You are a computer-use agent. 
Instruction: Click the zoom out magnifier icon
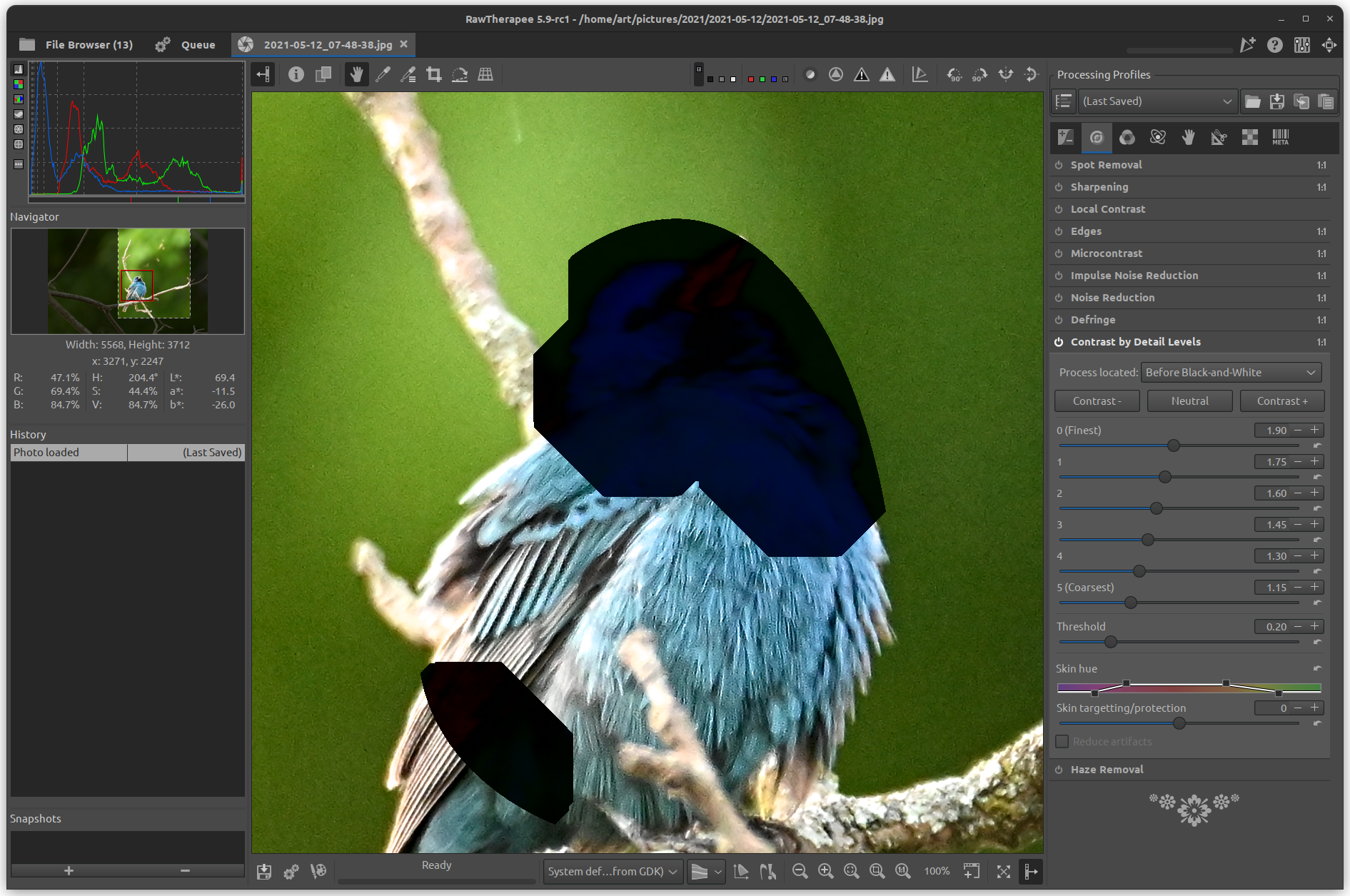[800, 871]
